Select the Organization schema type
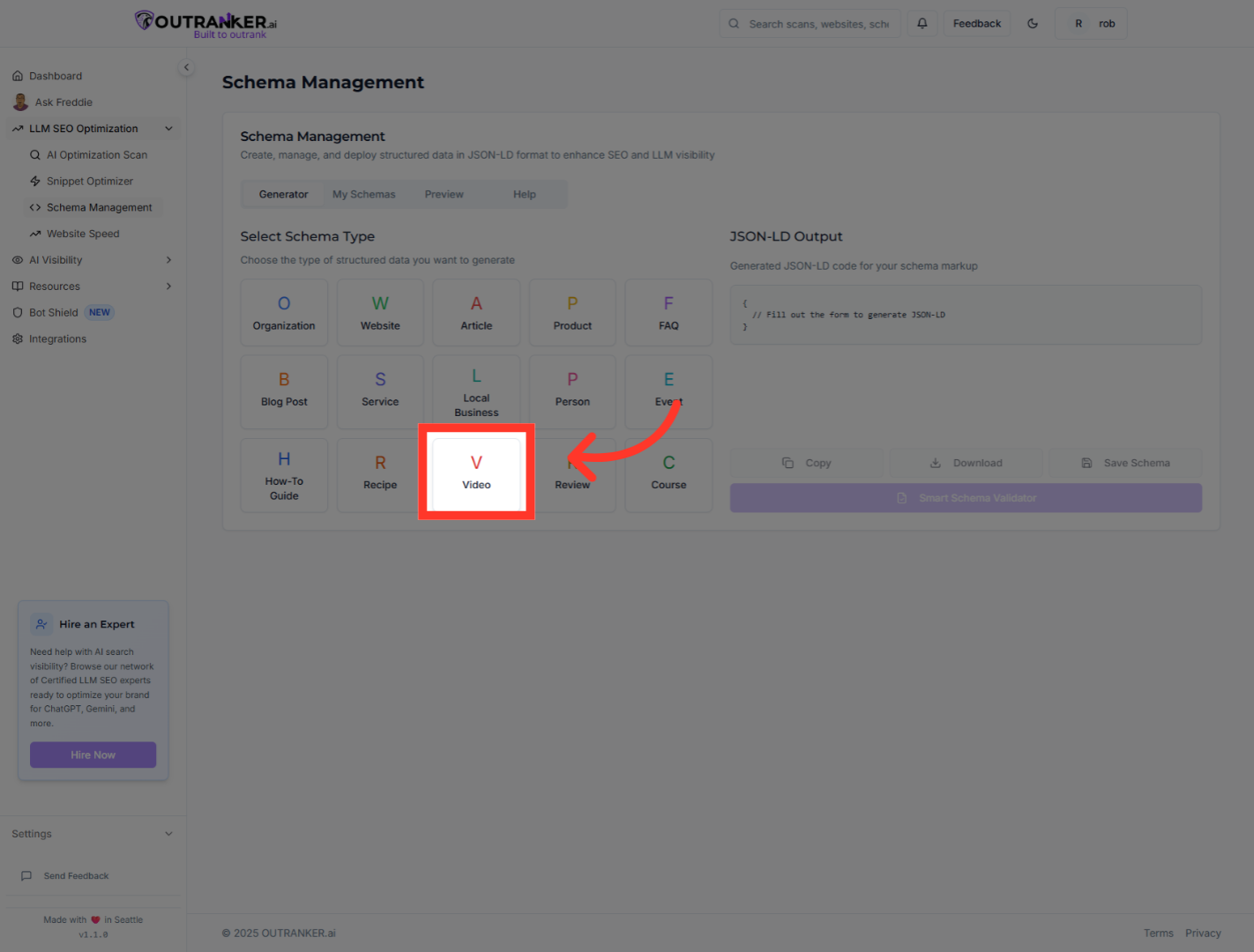This screenshot has height=952, width=1254. (x=284, y=313)
